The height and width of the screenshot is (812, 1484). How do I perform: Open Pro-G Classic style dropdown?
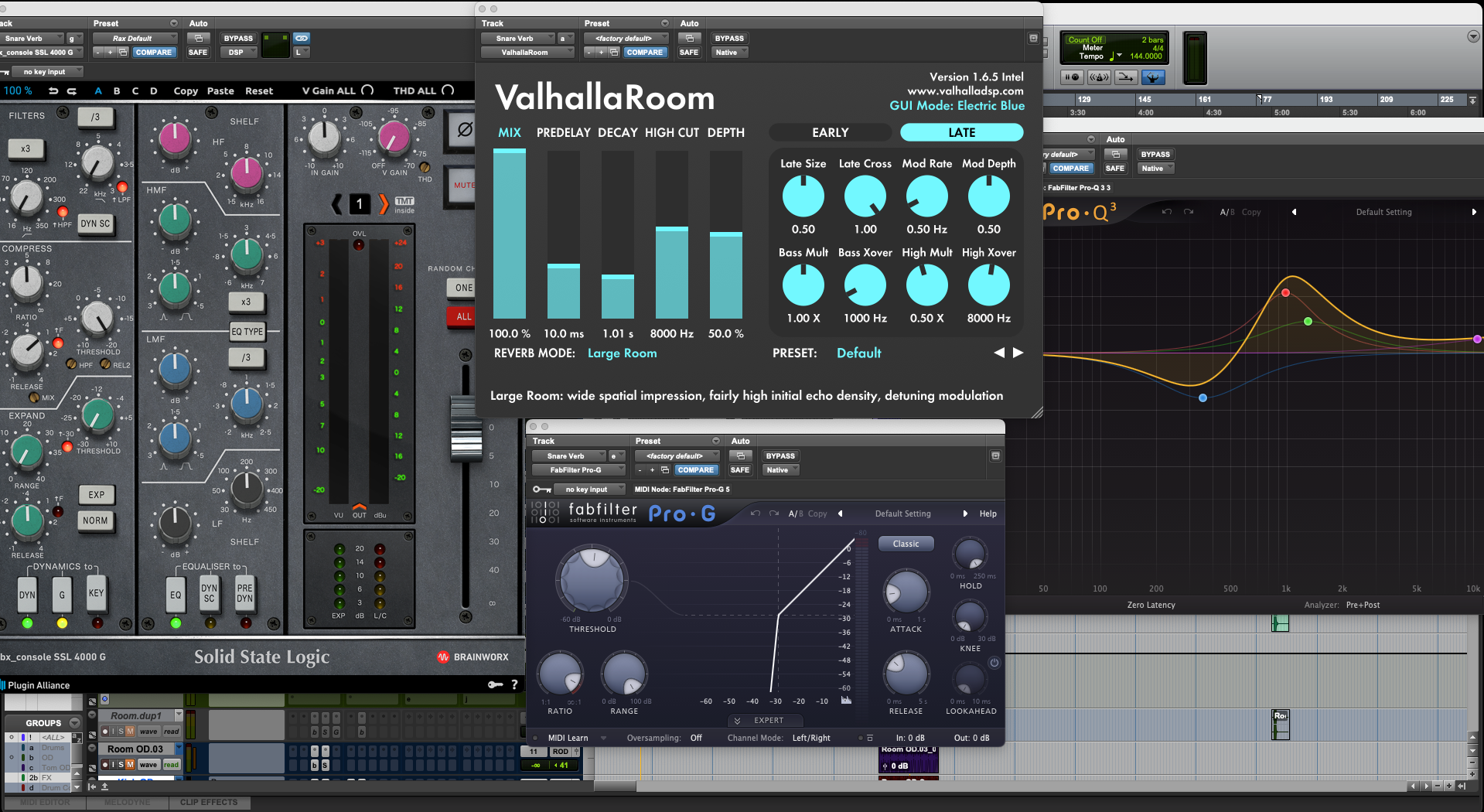(906, 544)
